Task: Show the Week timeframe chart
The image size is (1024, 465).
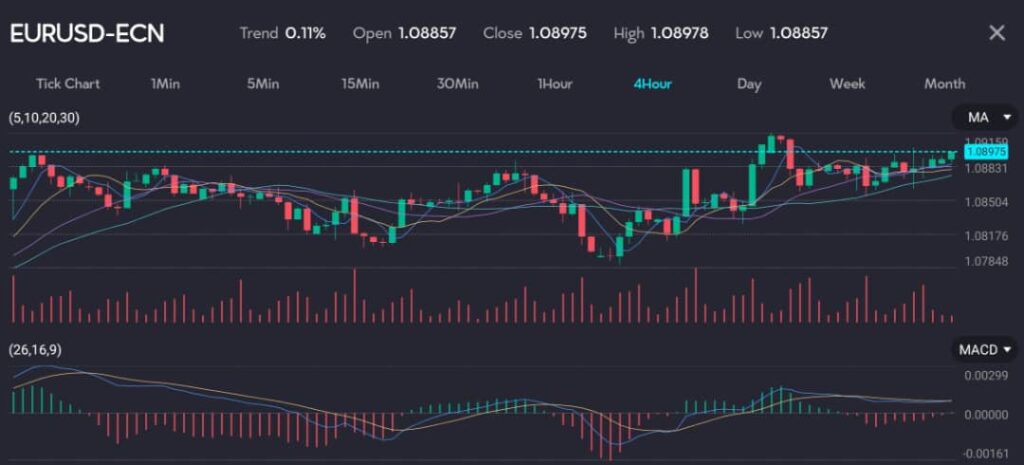Action: tap(847, 83)
